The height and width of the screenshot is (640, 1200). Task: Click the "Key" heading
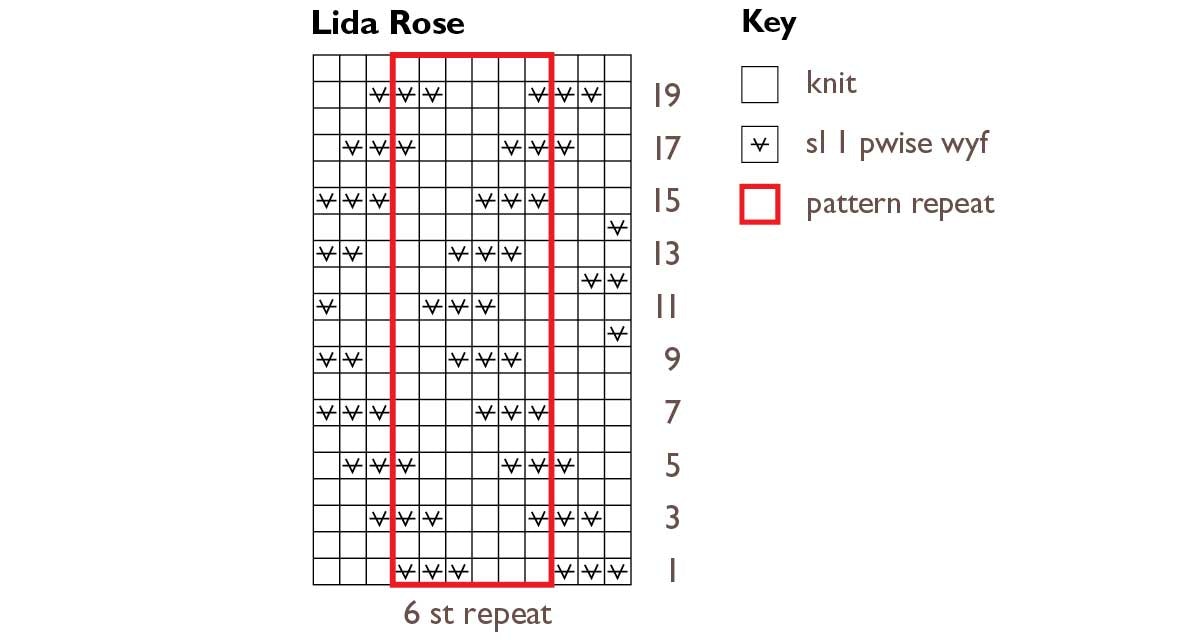pyautogui.click(x=768, y=22)
